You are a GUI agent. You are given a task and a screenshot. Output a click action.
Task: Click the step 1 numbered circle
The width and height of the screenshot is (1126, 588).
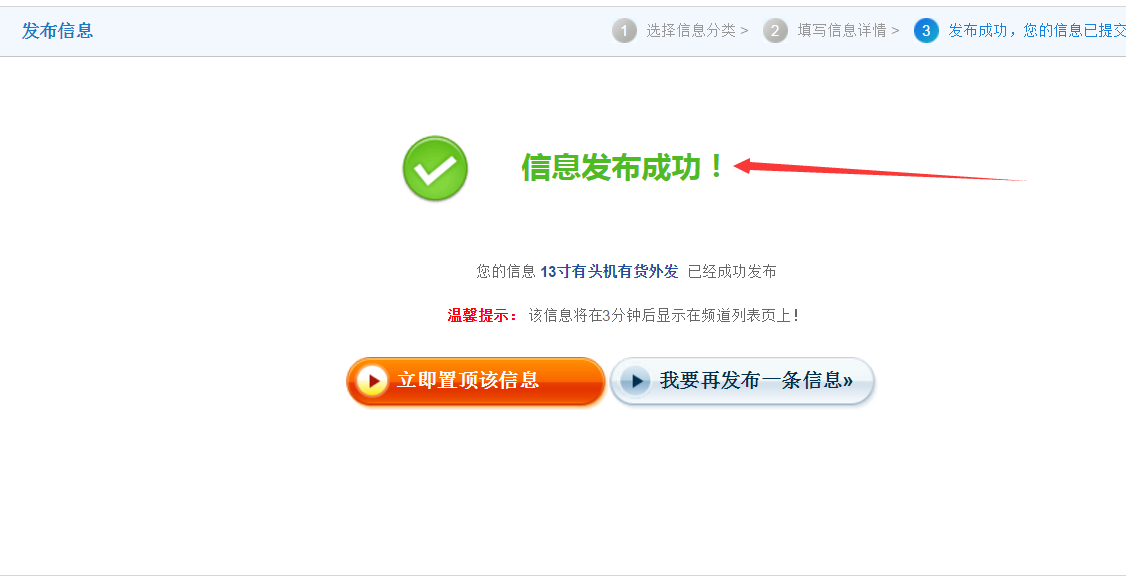[624, 31]
